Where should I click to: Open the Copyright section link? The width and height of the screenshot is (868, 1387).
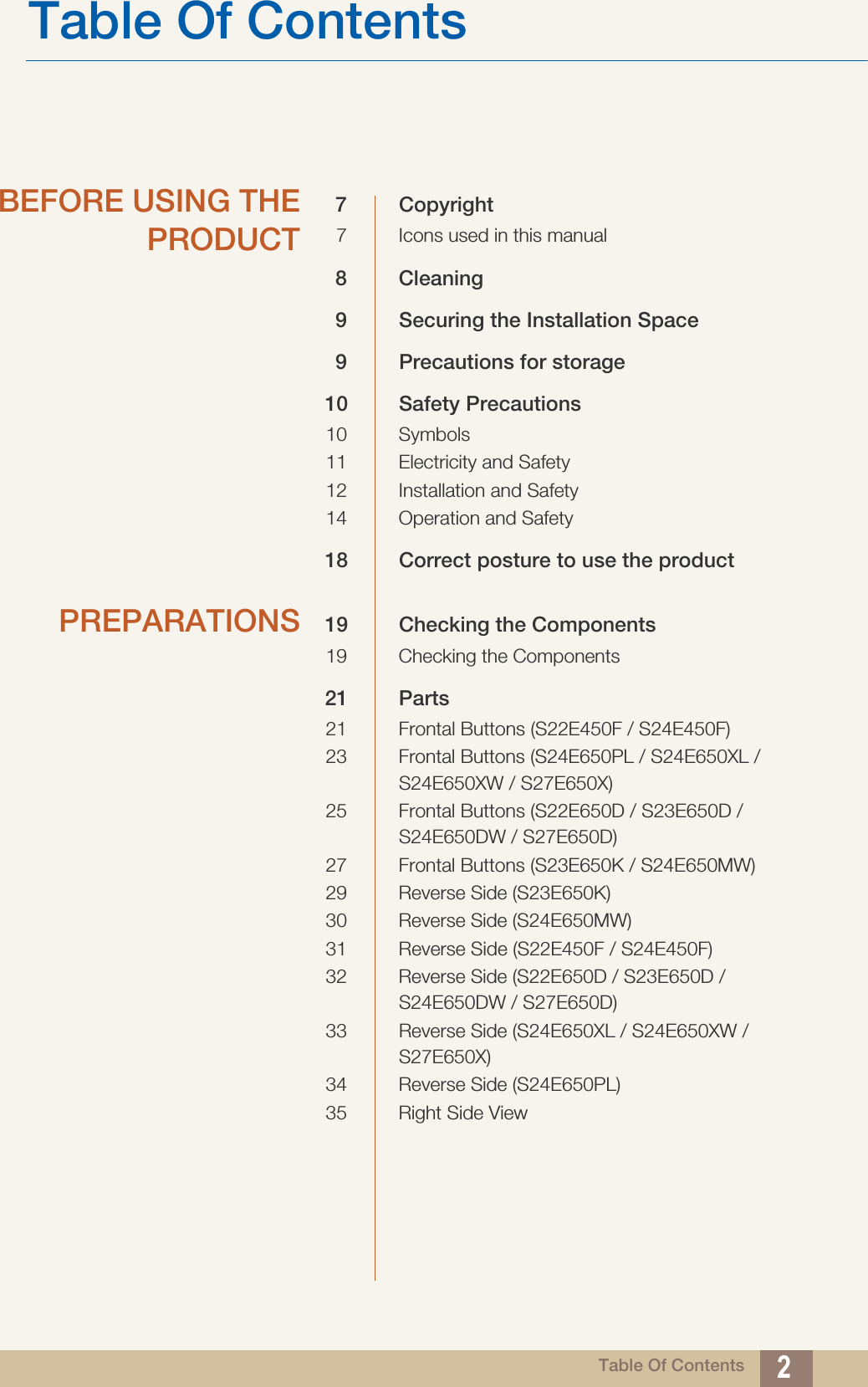point(446,205)
